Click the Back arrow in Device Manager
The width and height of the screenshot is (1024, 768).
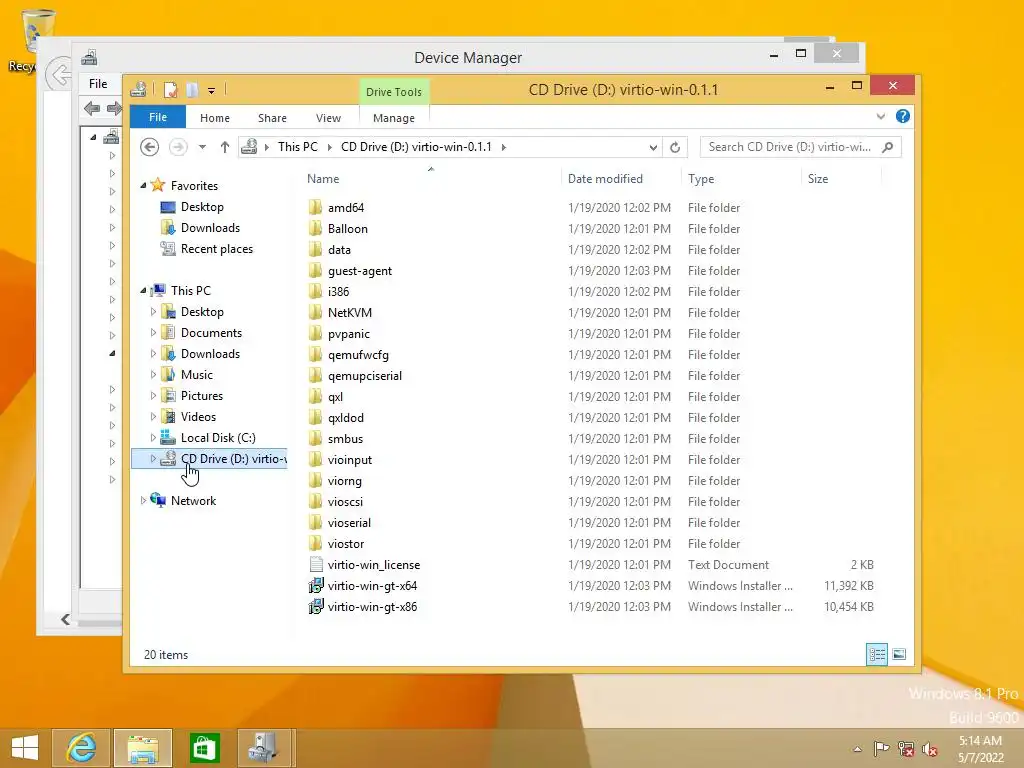(x=92, y=108)
